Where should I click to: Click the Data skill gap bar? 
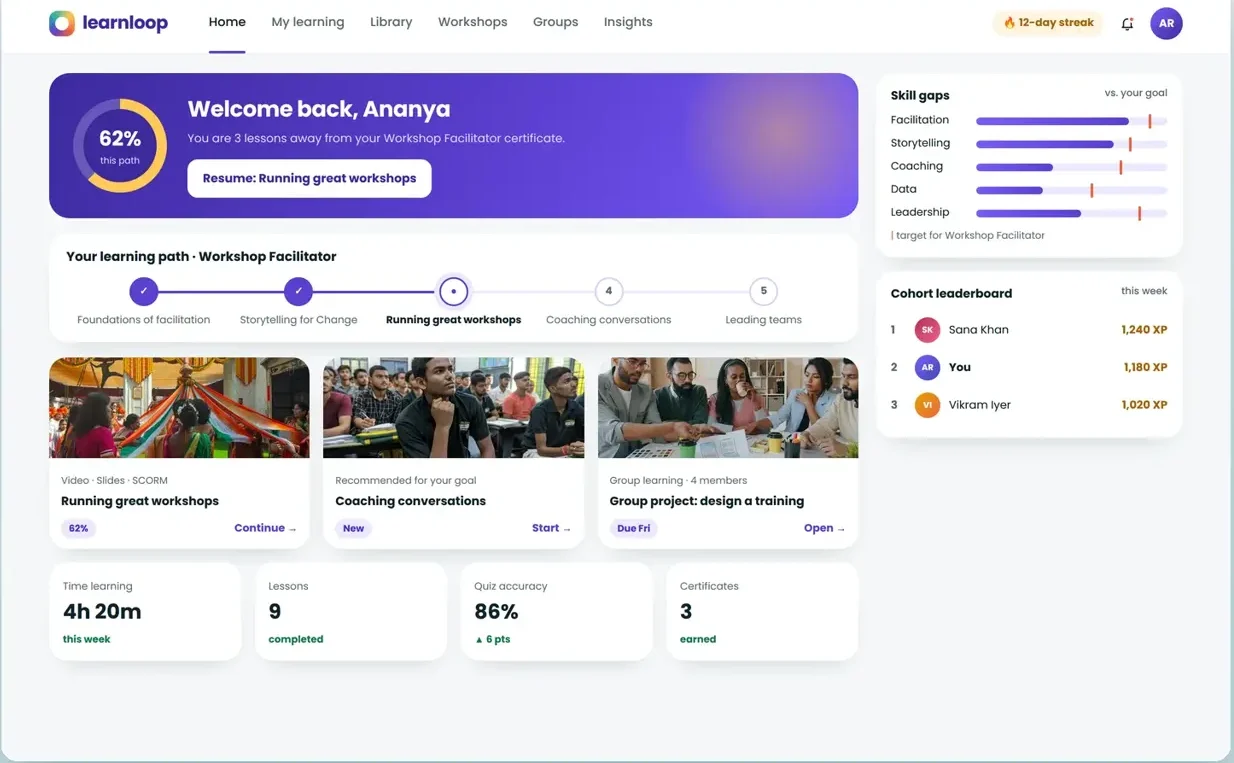click(1071, 190)
